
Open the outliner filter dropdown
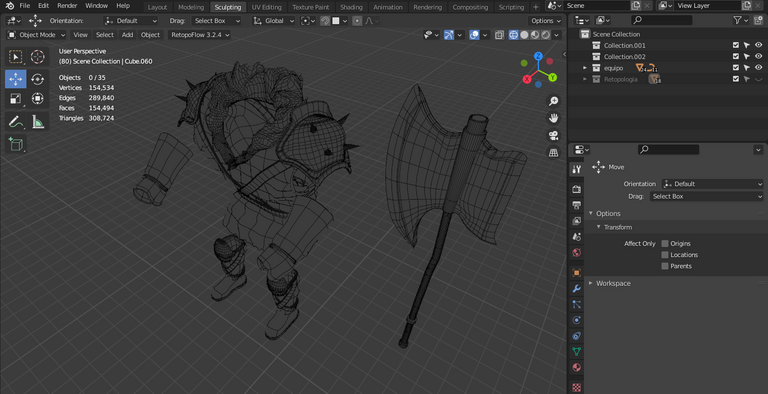click(740, 20)
